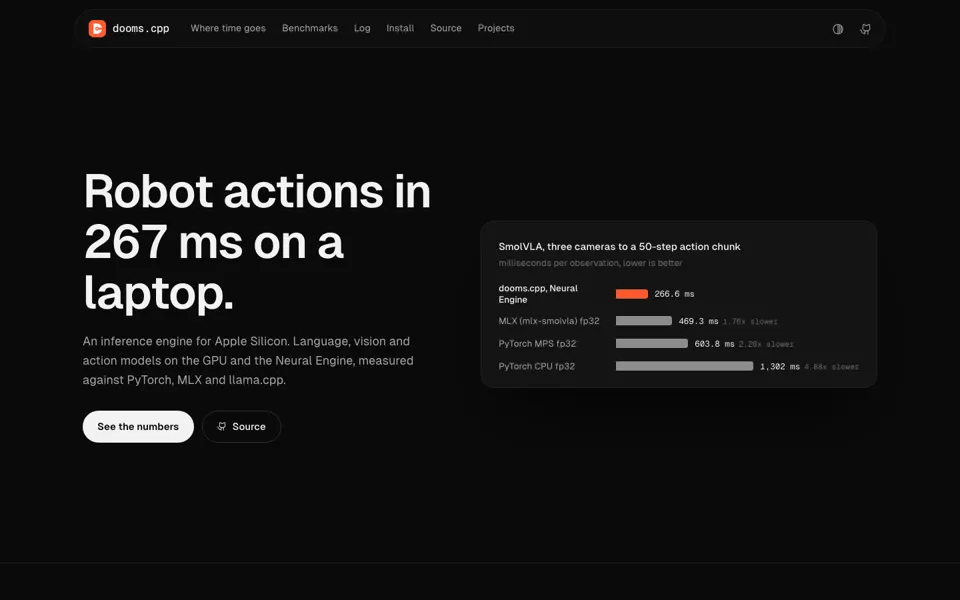Open the GitHub icon in navbar
The height and width of the screenshot is (600, 960).
click(x=865, y=29)
